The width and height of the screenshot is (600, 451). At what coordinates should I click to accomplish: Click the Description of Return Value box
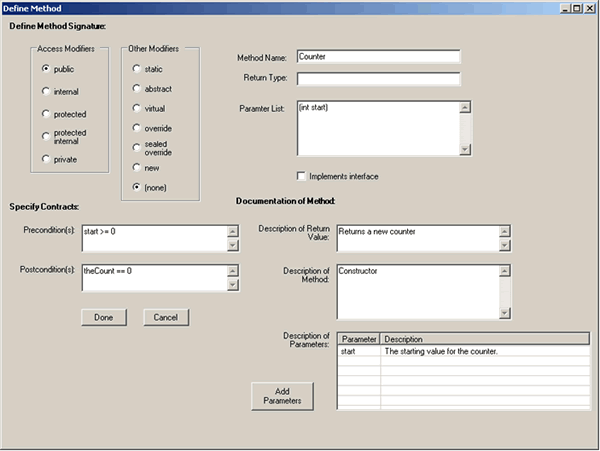pyautogui.click(x=418, y=238)
